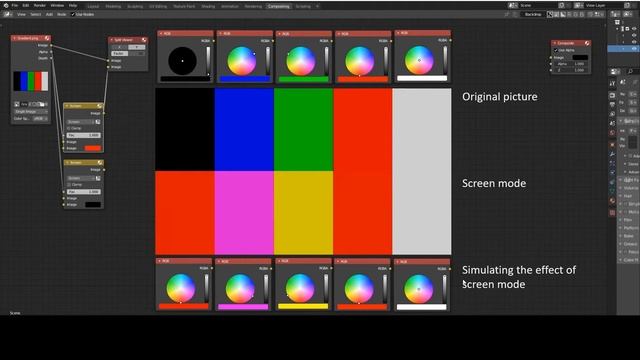The image size is (640, 360).
Task: Toggle Clamp in the upper Screen node
Action: click(69, 128)
